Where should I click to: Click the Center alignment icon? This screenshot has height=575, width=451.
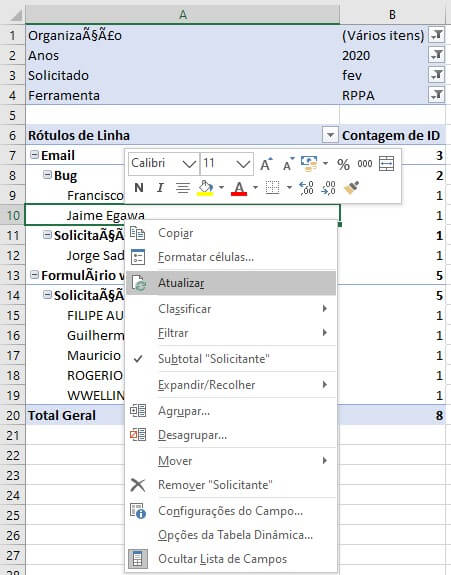183,188
